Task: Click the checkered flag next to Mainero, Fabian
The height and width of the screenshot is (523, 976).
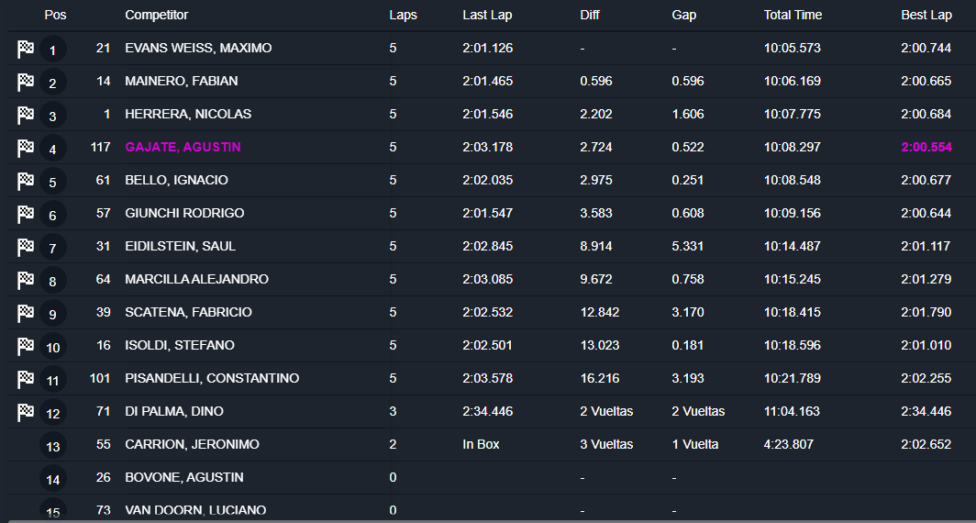Action: point(25,82)
